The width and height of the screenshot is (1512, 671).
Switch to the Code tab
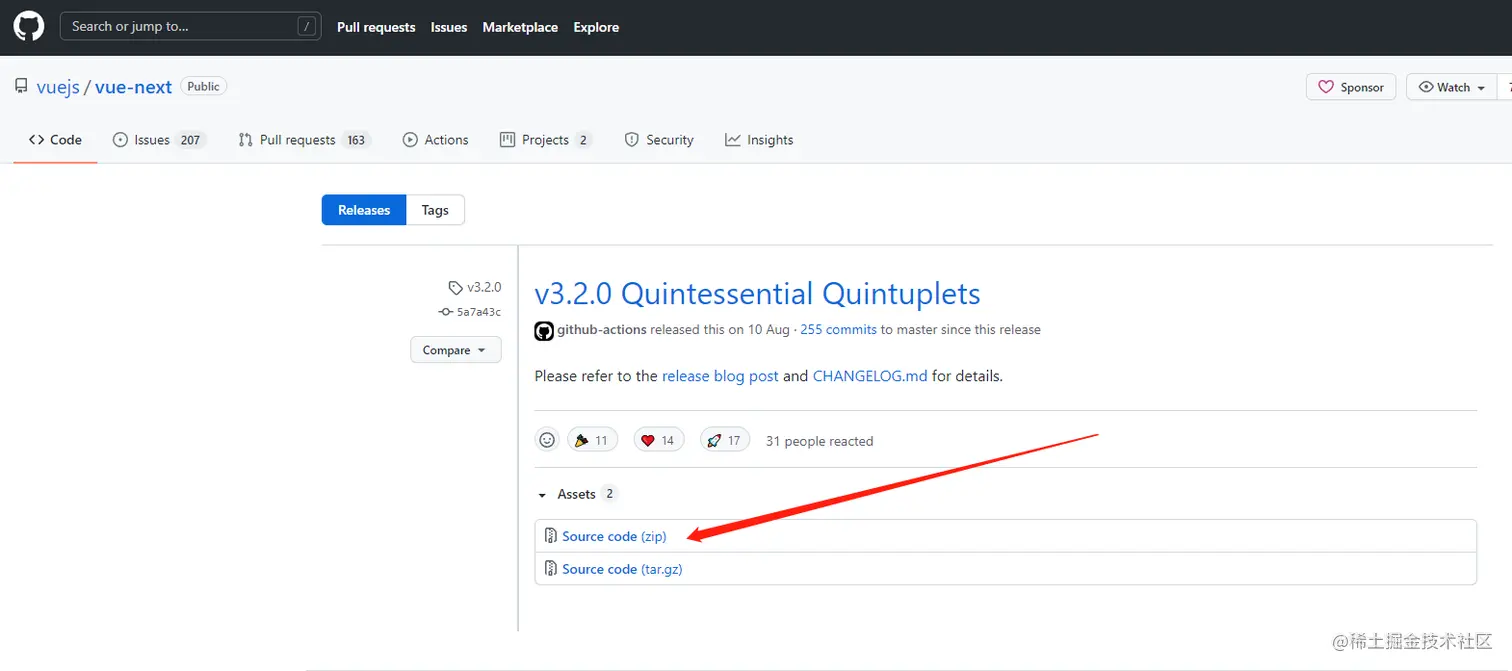coord(55,140)
